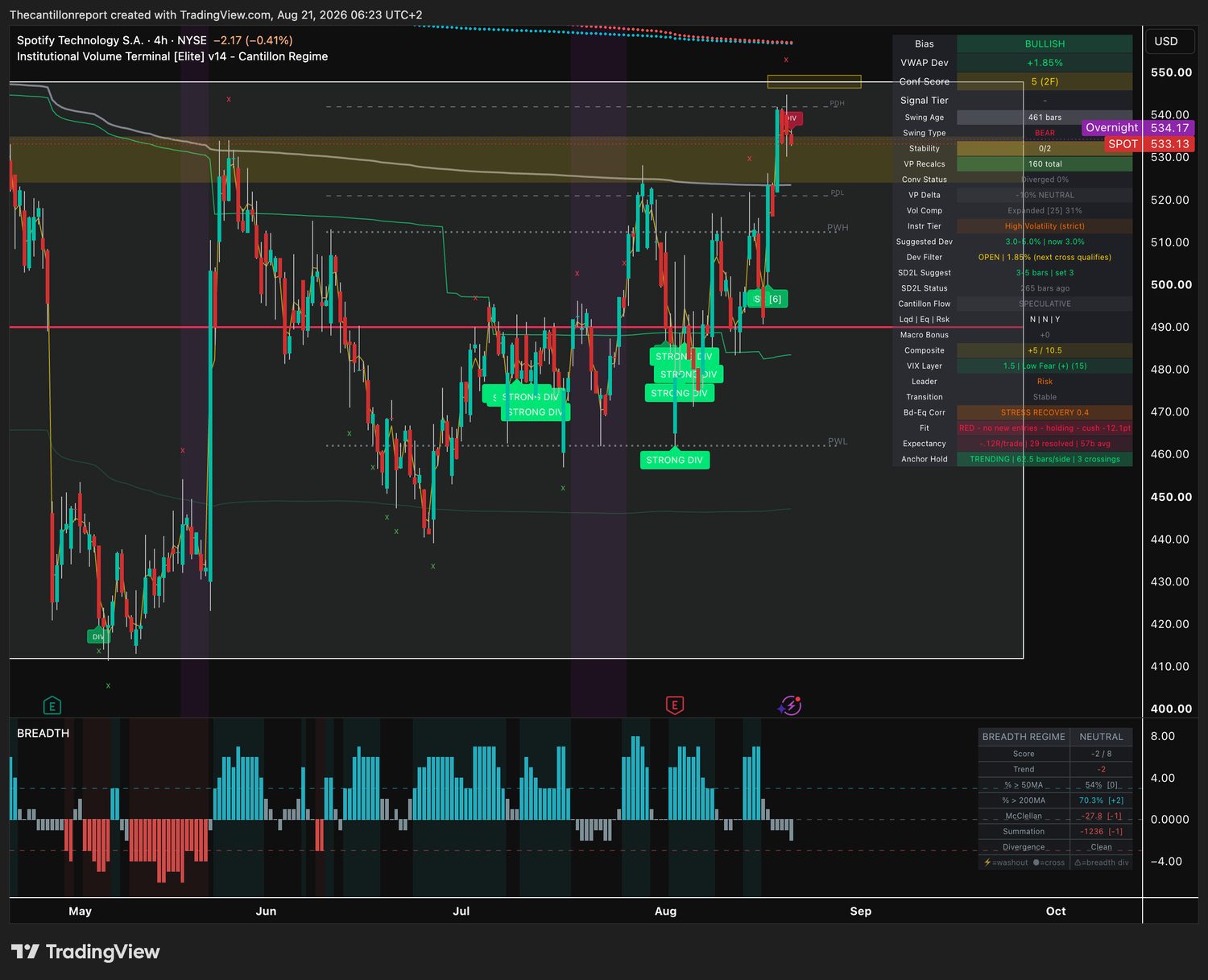Image resolution: width=1208 pixels, height=980 pixels.
Task: Click the Expectancy row value
Action: pyautogui.click(x=1045, y=444)
